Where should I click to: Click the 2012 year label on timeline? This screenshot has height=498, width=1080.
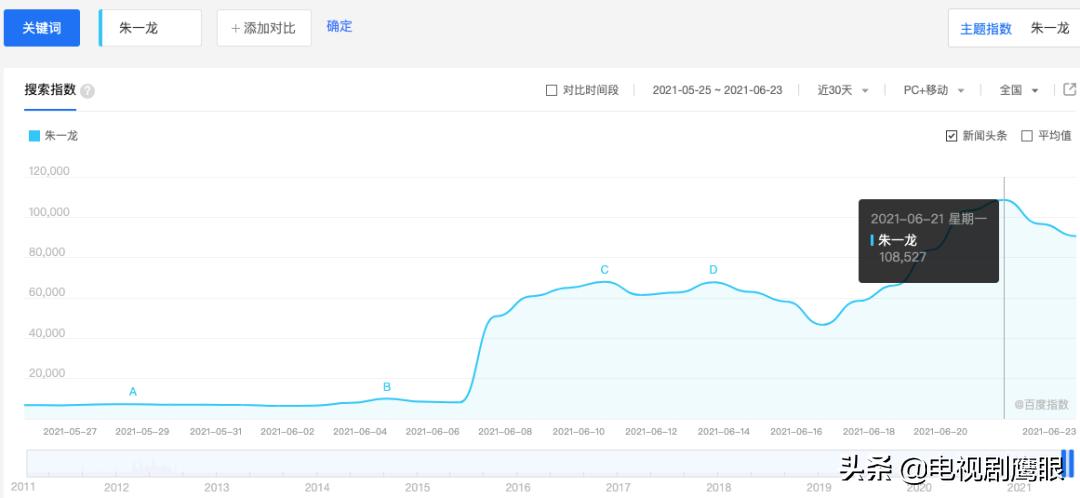point(116,487)
